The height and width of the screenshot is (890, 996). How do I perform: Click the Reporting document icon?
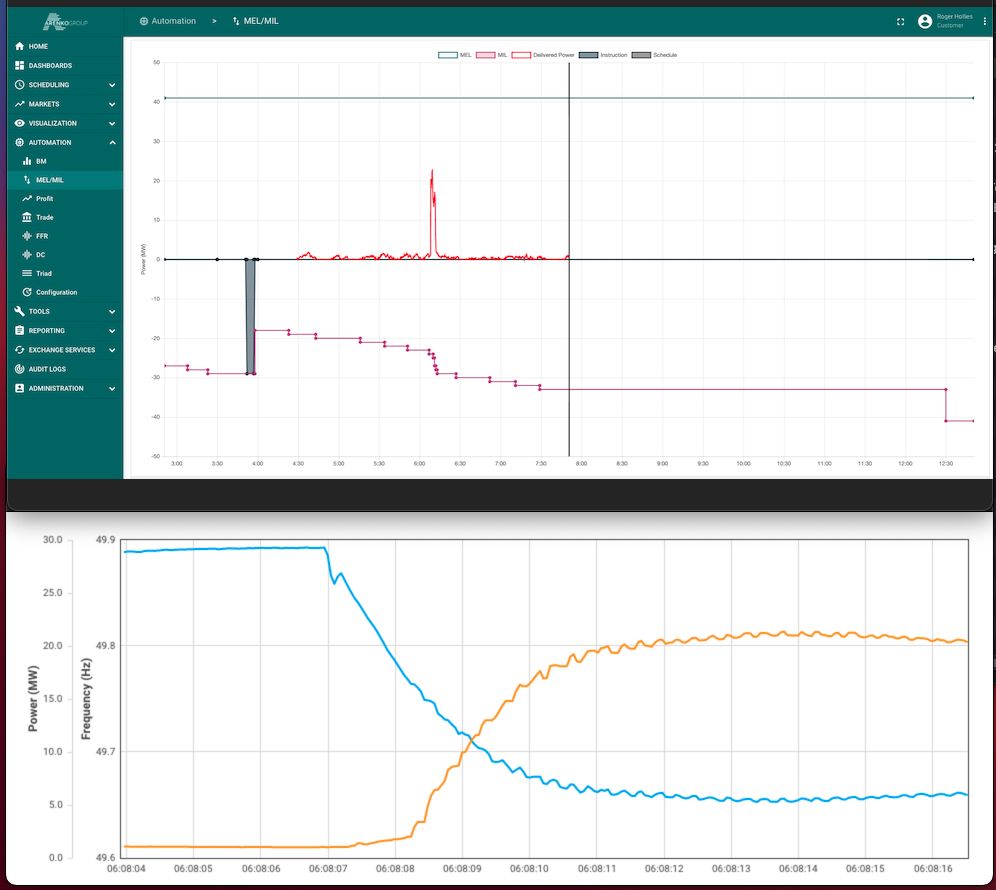point(19,330)
